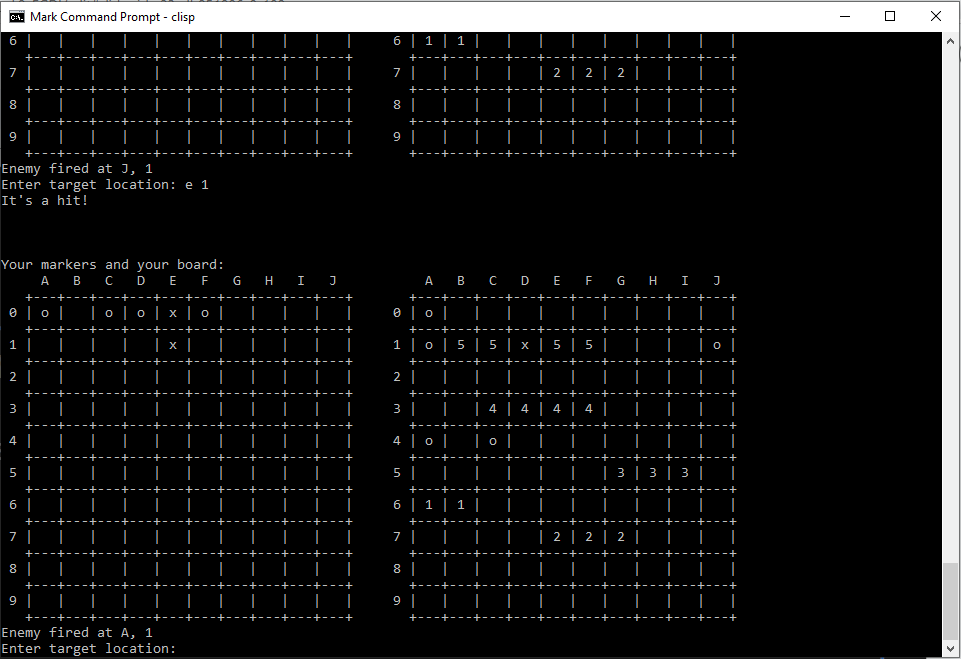This screenshot has height=659, width=961.
Task: Click the text 'It's a hit!'
Action: (45, 200)
